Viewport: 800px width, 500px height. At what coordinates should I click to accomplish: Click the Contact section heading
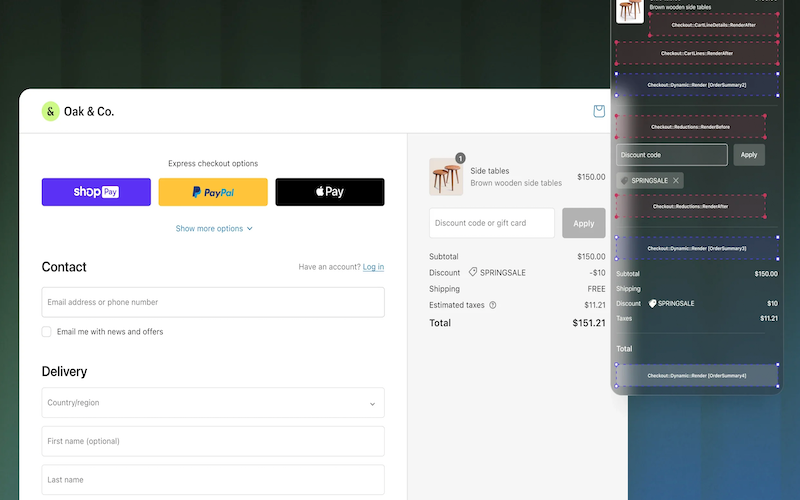tap(64, 267)
